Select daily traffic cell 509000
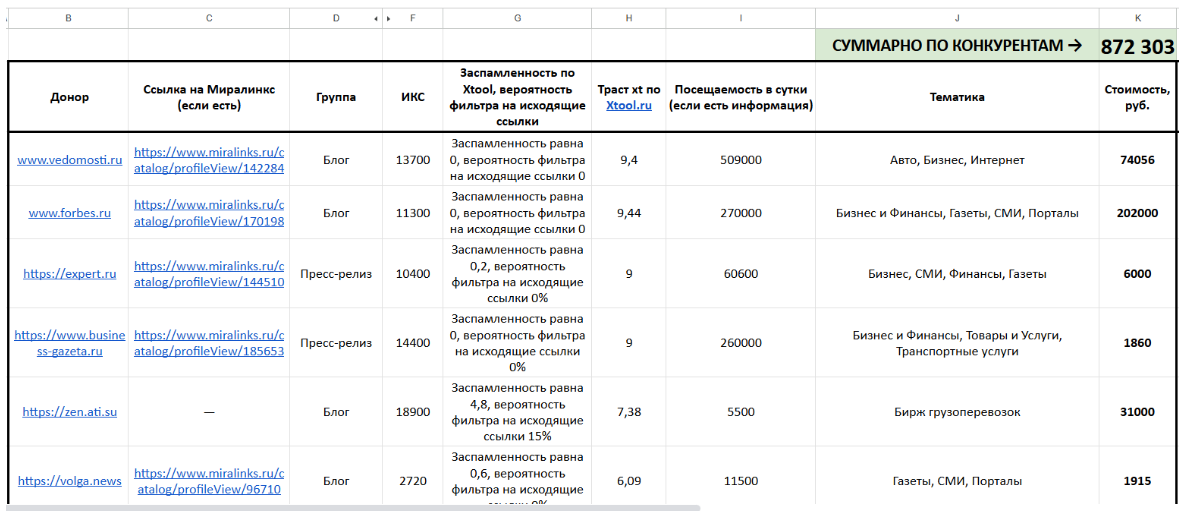The height and width of the screenshot is (512, 1181). point(741,160)
